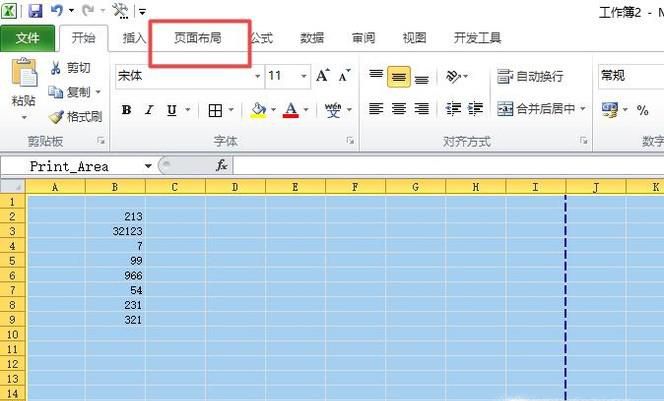
Task: Toggle 自动换行 wrap text
Action: coord(530,76)
